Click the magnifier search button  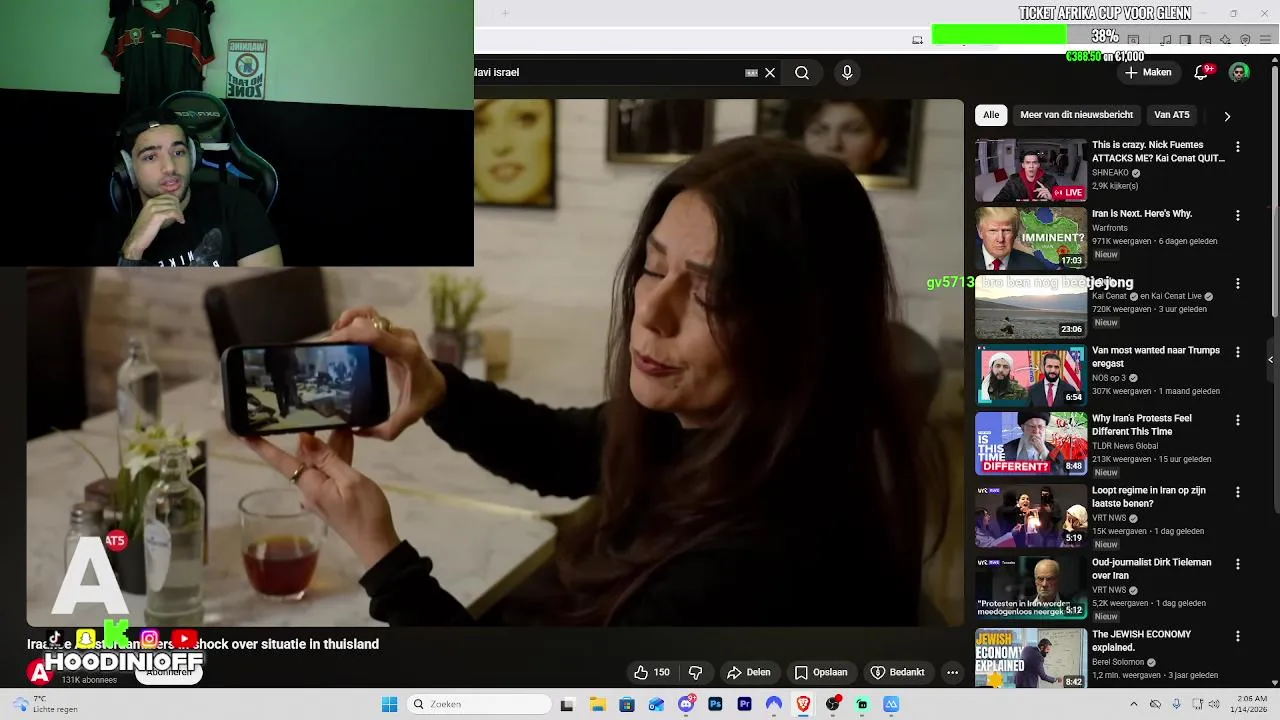pyautogui.click(x=802, y=73)
